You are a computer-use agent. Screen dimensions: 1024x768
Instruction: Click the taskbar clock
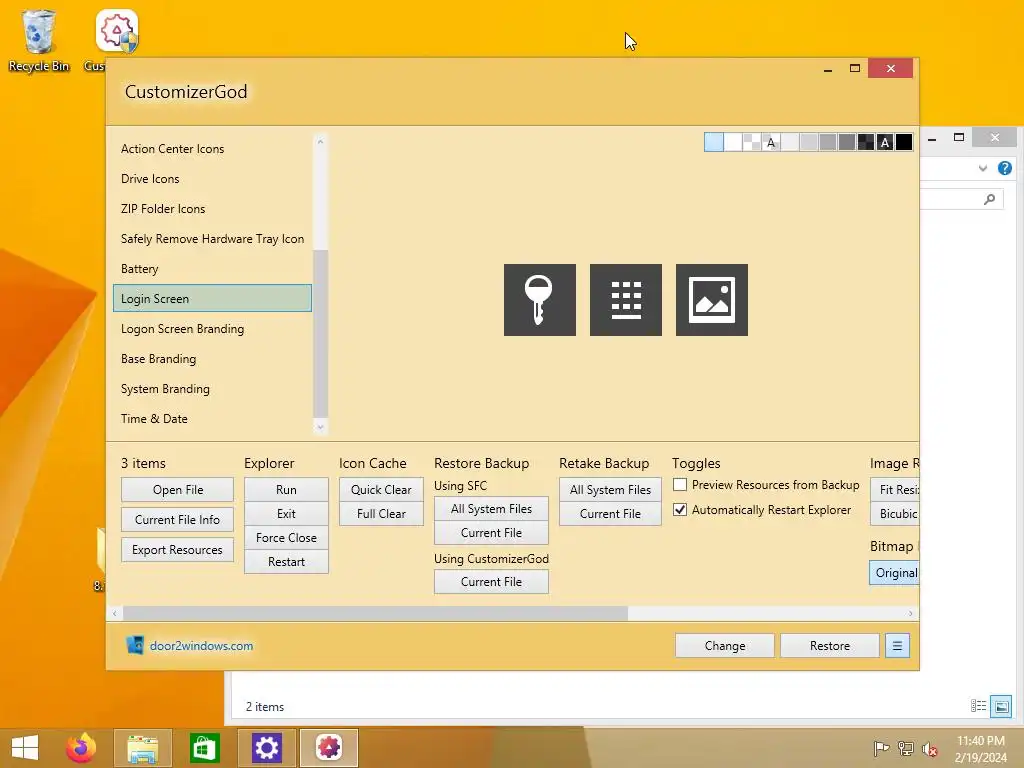[981, 749]
